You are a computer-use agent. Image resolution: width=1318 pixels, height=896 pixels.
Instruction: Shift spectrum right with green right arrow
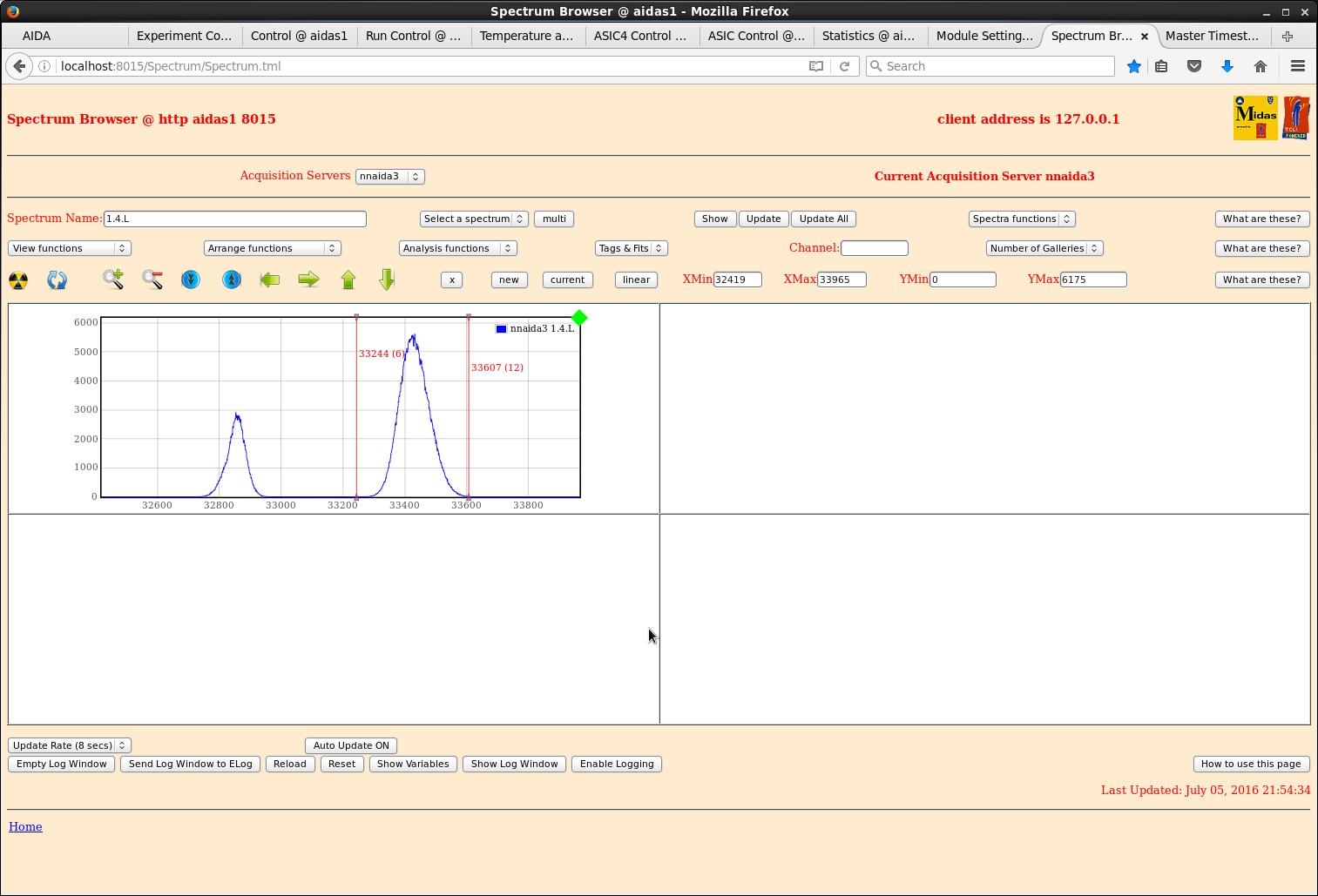[x=309, y=280]
